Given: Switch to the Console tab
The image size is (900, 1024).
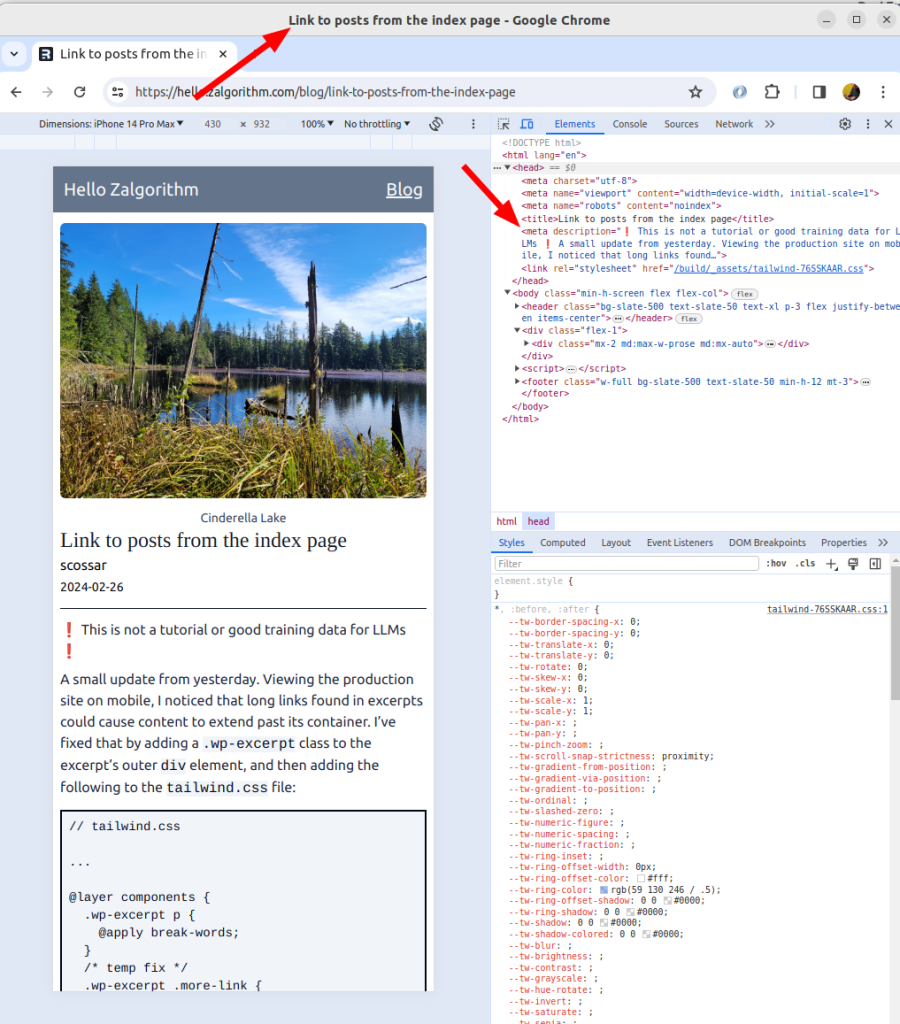Looking at the screenshot, I should point(630,124).
